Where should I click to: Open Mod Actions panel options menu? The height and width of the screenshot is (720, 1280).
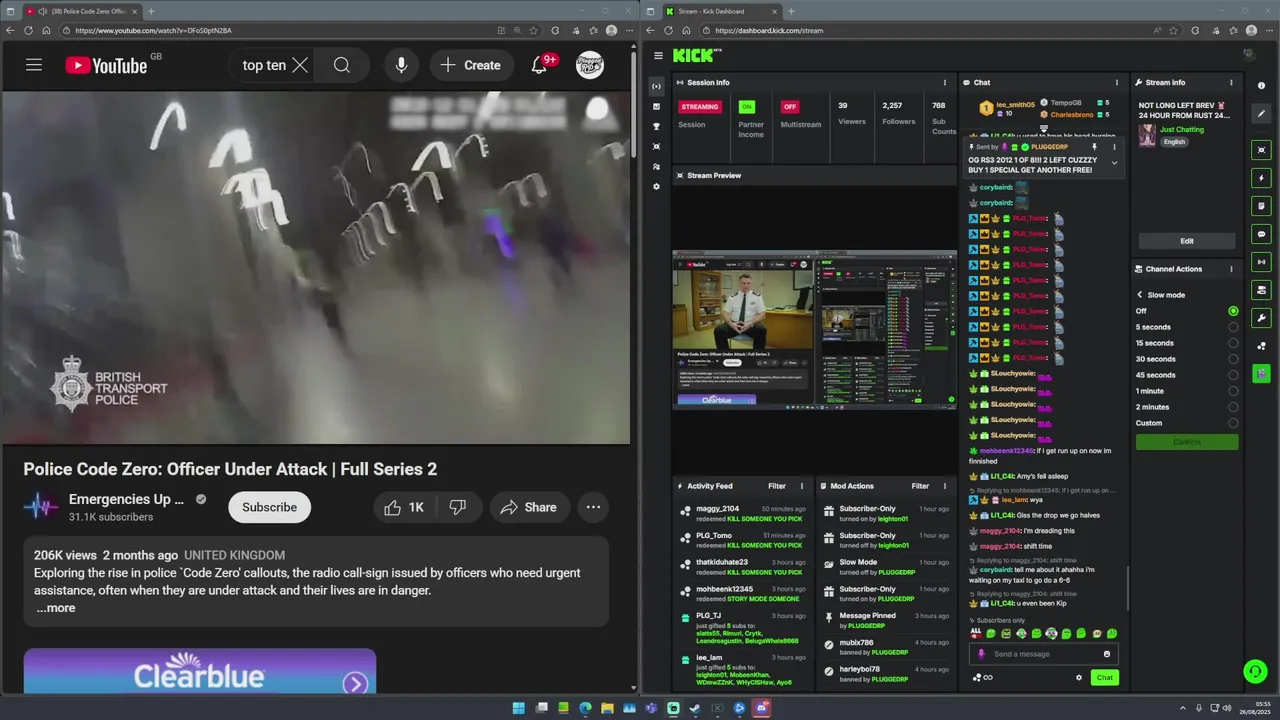945,486
